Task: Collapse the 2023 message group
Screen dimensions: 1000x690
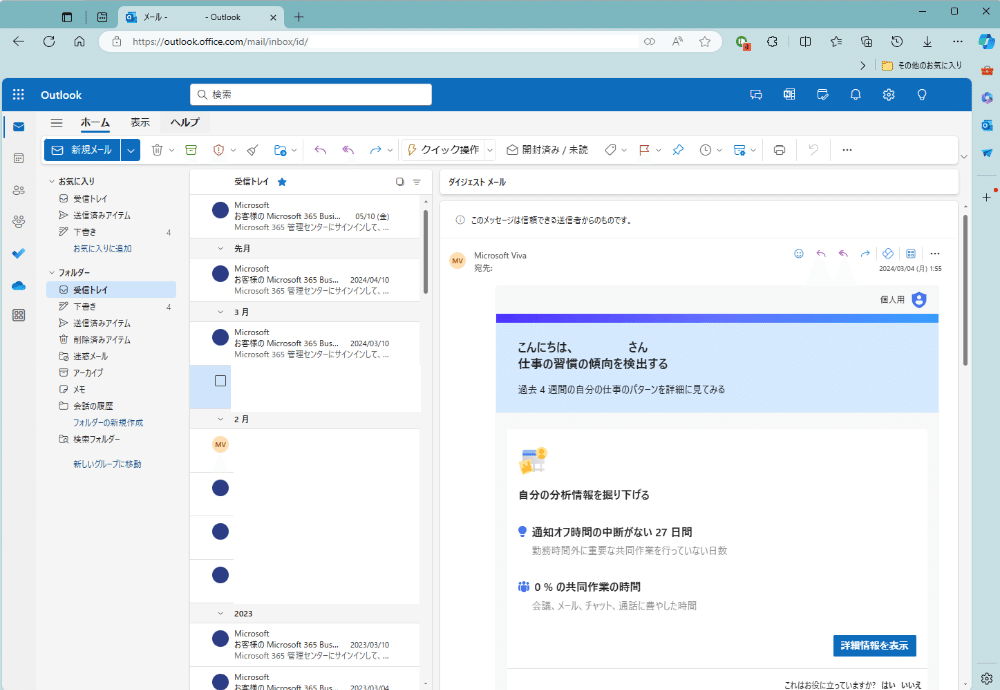Action: pyautogui.click(x=221, y=613)
